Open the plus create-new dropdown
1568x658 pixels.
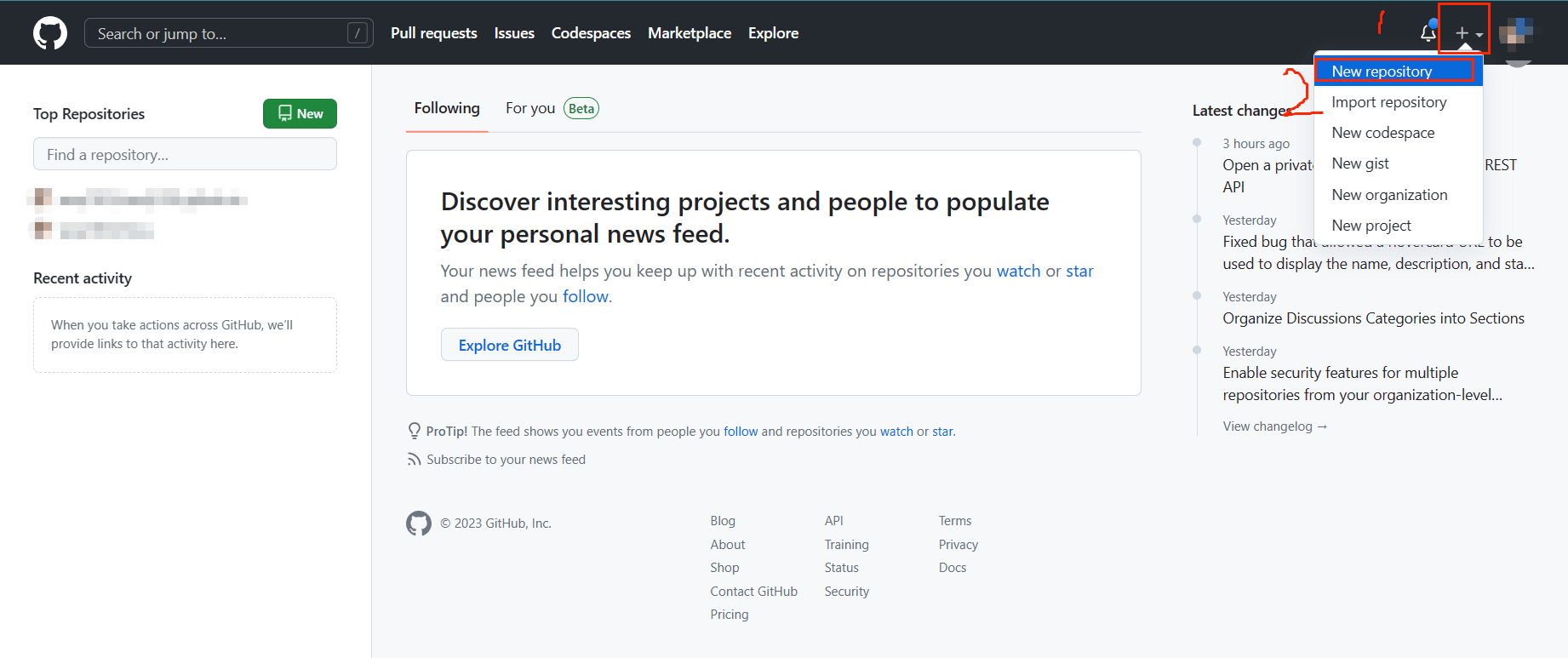1468,33
